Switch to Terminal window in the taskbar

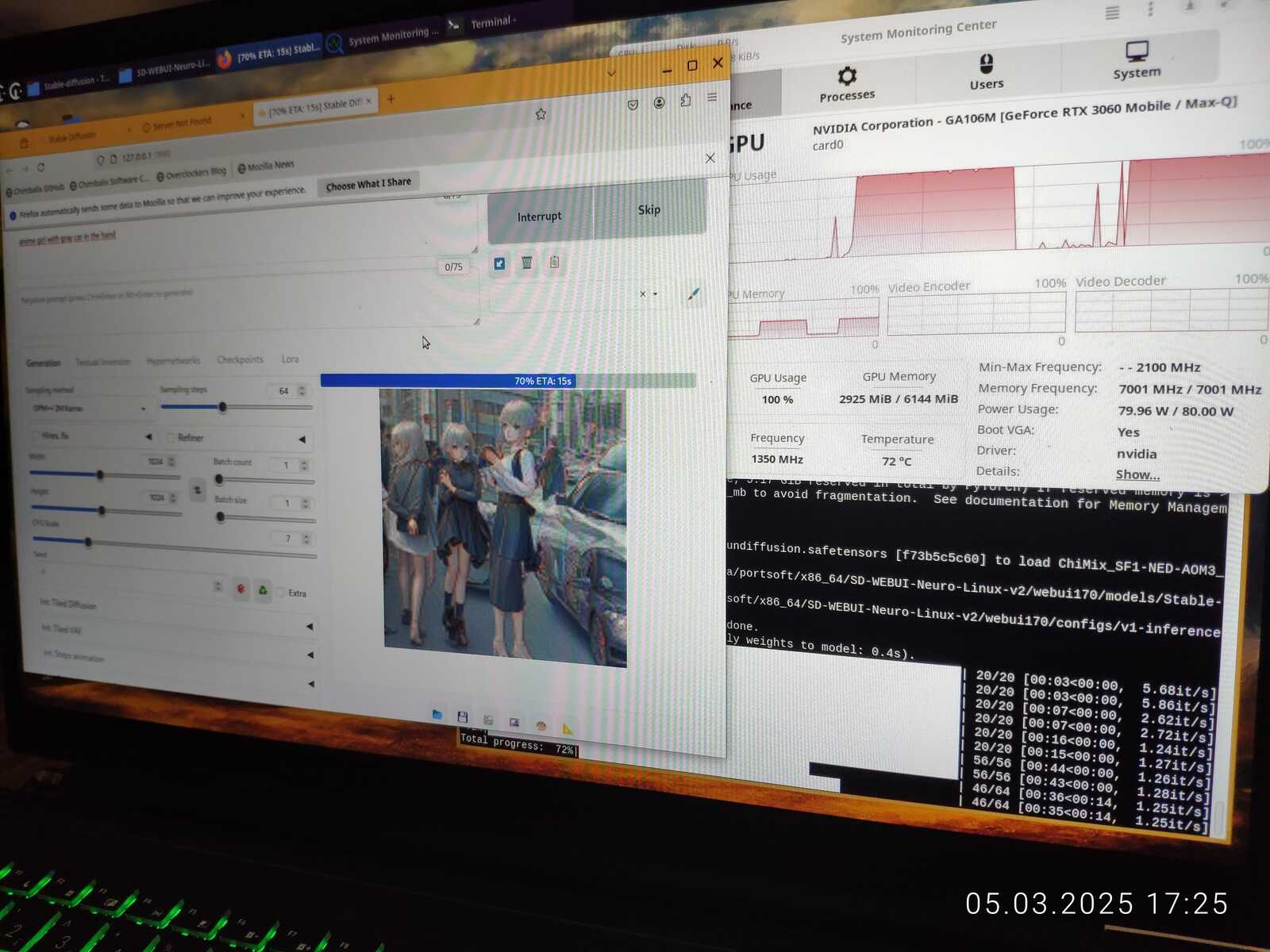pos(483,23)
